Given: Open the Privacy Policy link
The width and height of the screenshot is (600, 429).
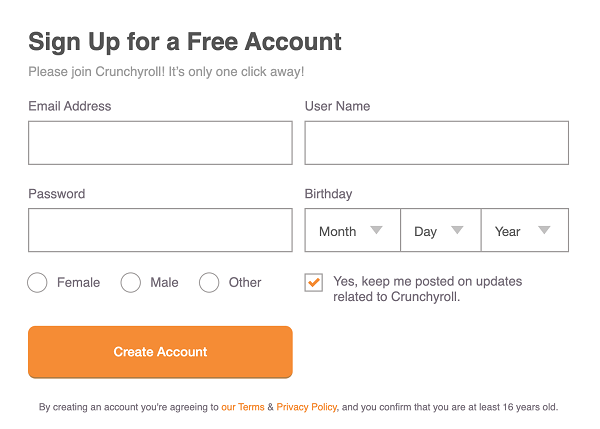Looking at the screenshot, I should point(307,407).
